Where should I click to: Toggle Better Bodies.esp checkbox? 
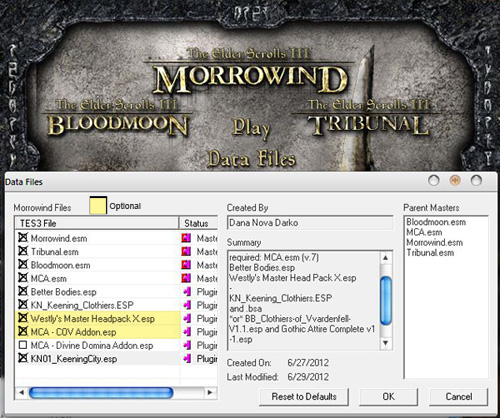coord(23,291)
